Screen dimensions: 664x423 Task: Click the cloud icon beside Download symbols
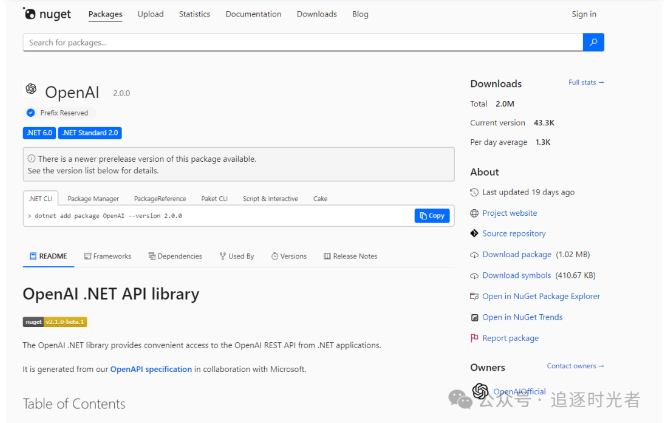click(474, 276)
